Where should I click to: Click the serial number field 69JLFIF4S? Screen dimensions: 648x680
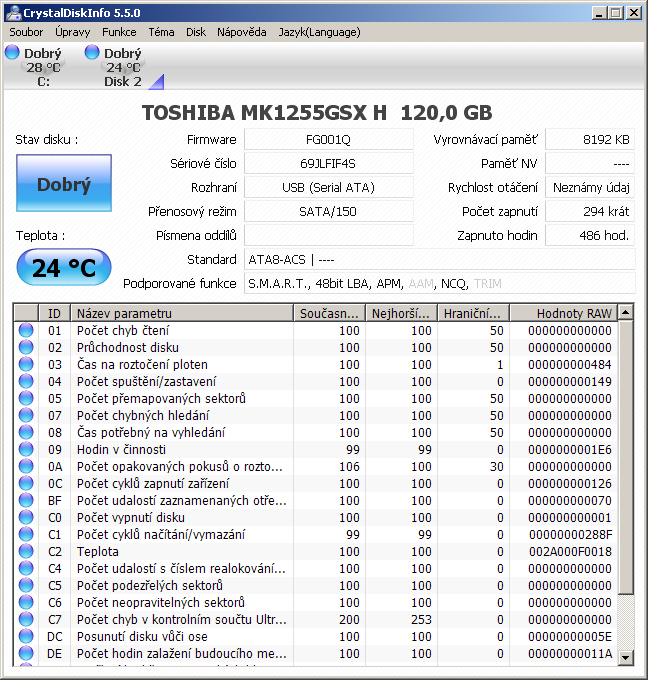click(328, 163)
